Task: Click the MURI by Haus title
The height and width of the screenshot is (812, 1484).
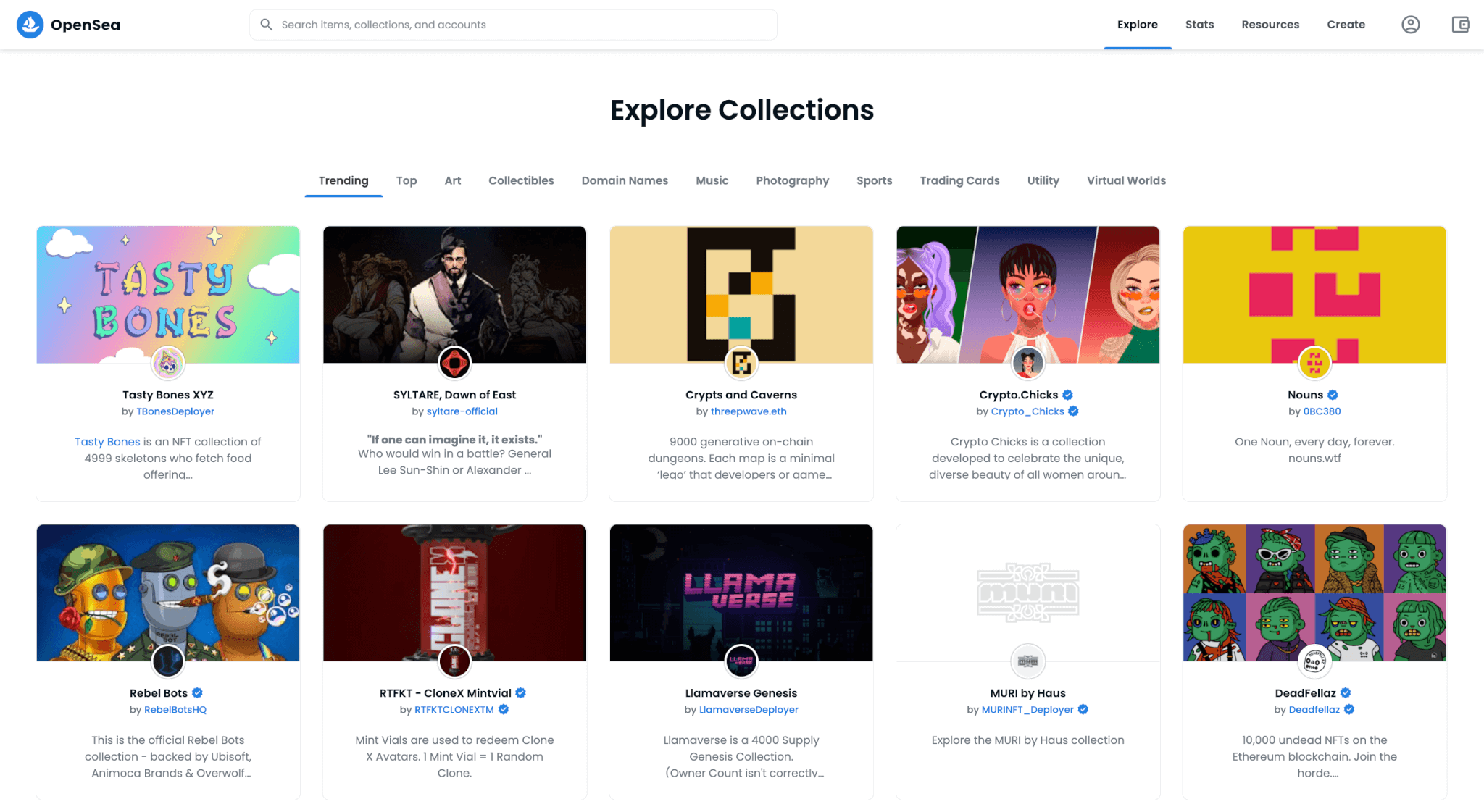Action: coord(1027,693)
